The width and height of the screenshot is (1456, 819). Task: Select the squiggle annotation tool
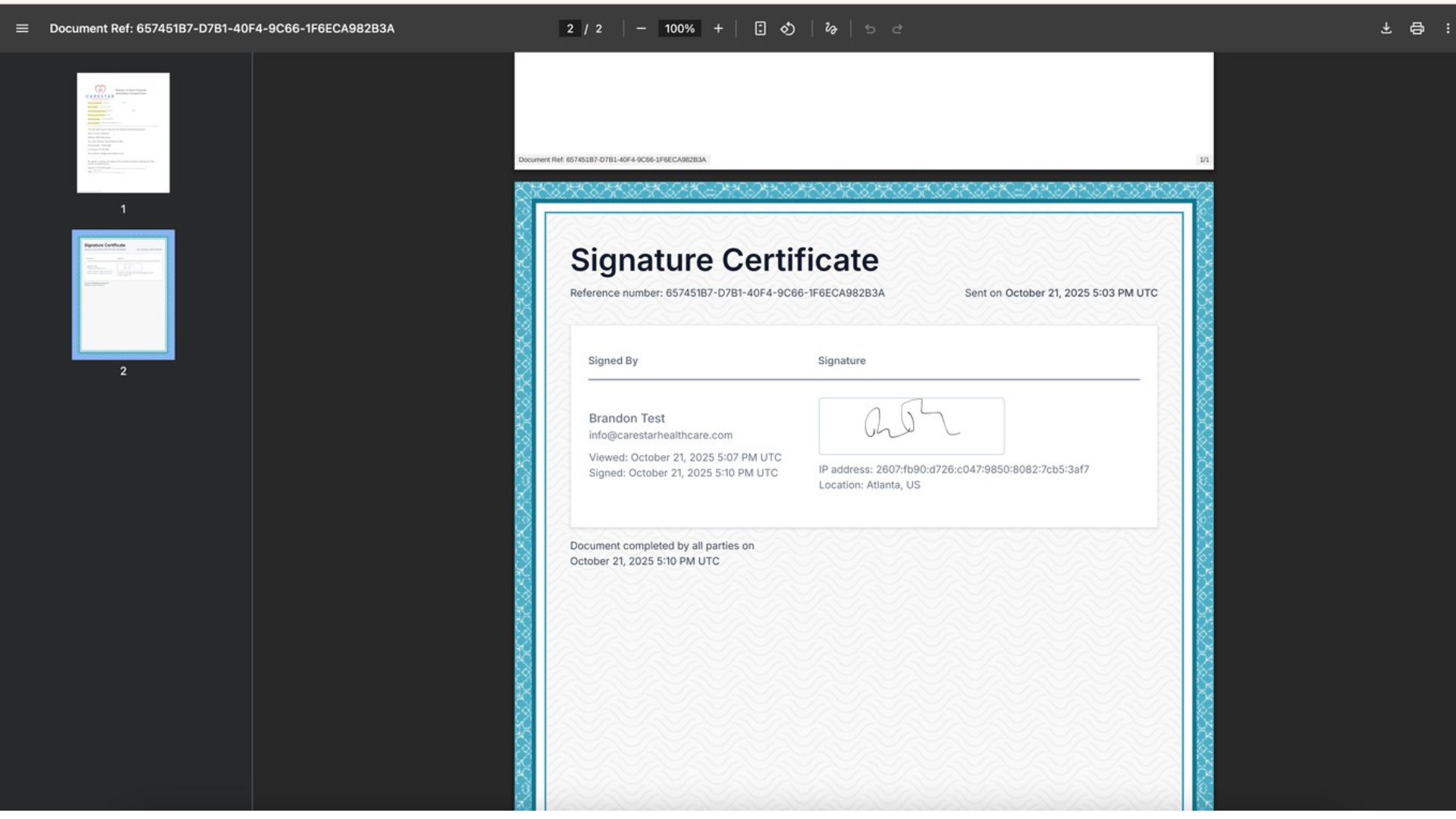pos(831,29)
